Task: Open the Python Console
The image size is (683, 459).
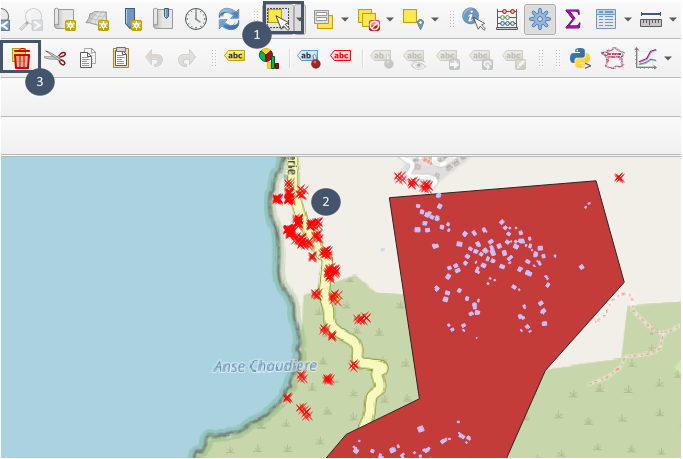Action: [x=579, y=59]
